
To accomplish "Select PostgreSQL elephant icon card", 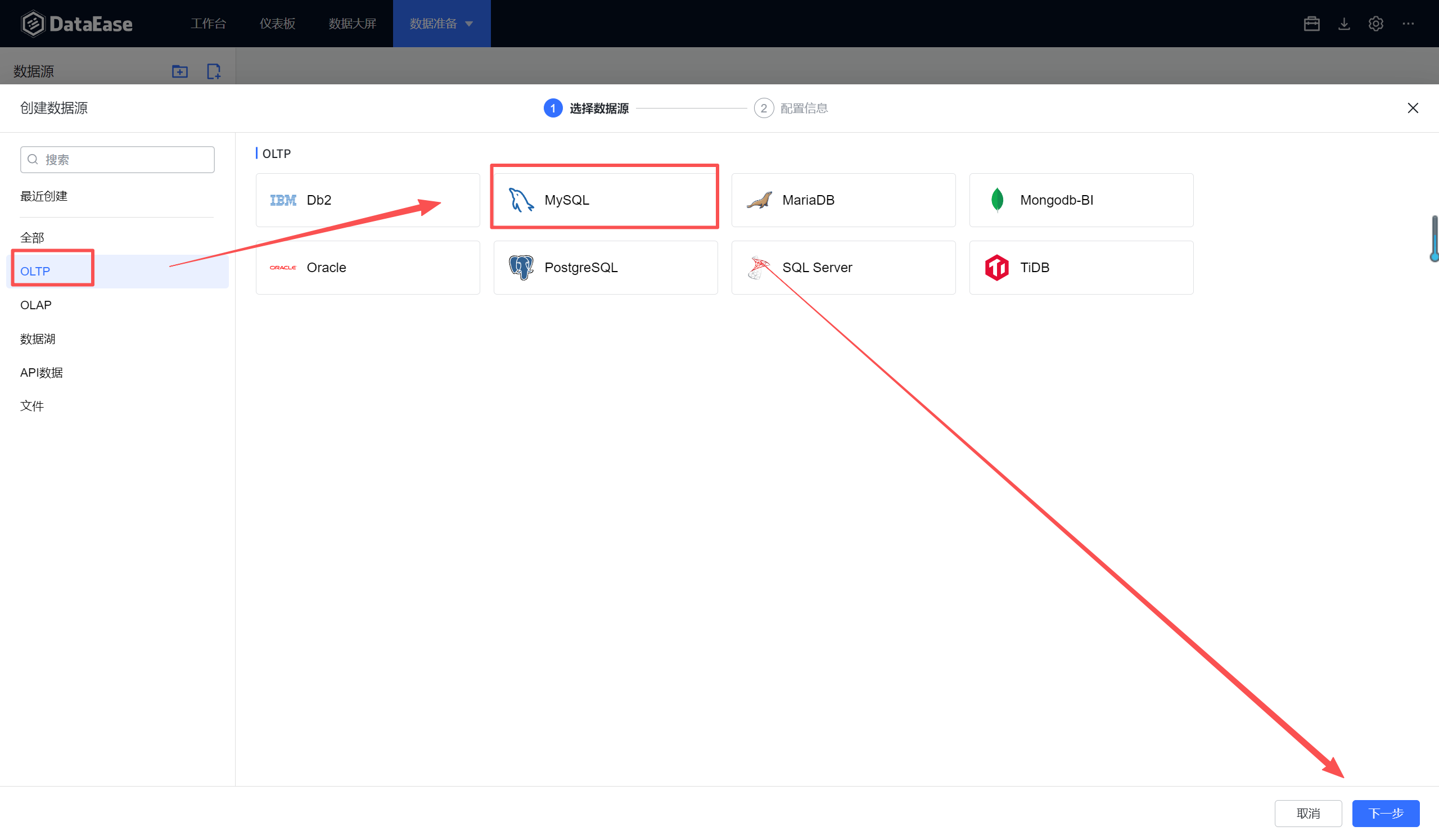I will pyautogui.click(x=605, y=267).
